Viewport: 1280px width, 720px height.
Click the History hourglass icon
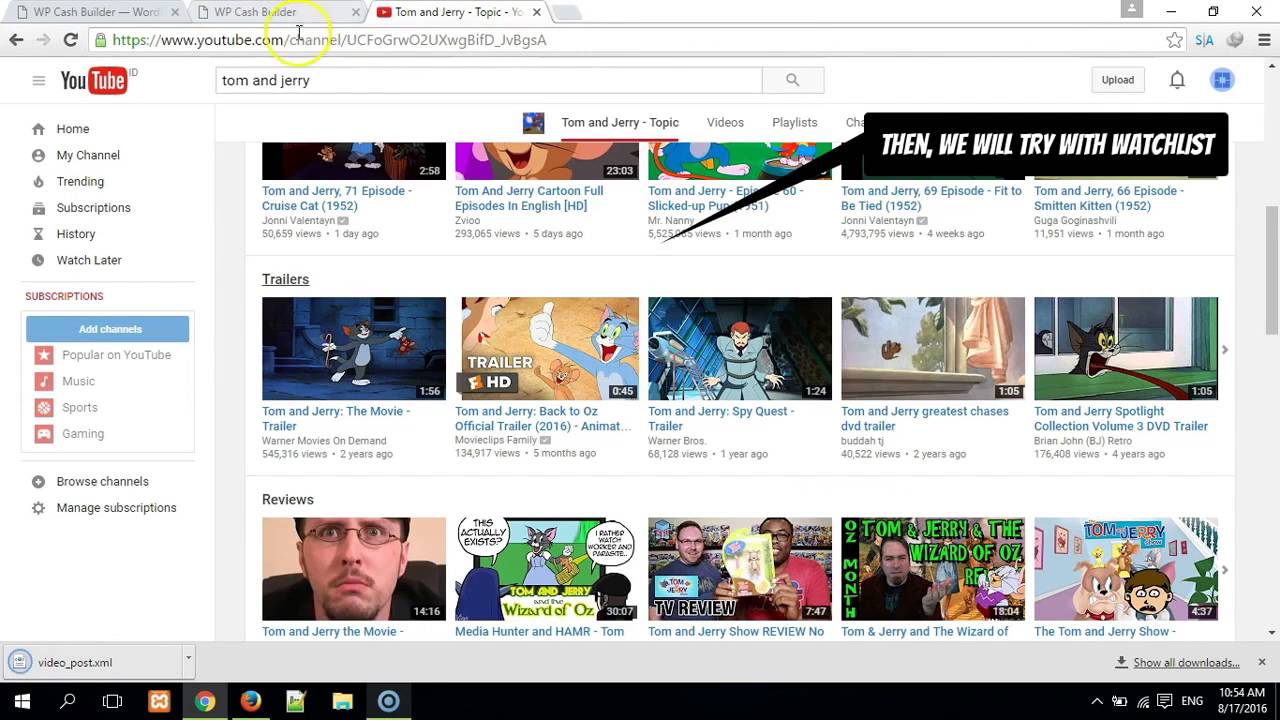point(38,234)
